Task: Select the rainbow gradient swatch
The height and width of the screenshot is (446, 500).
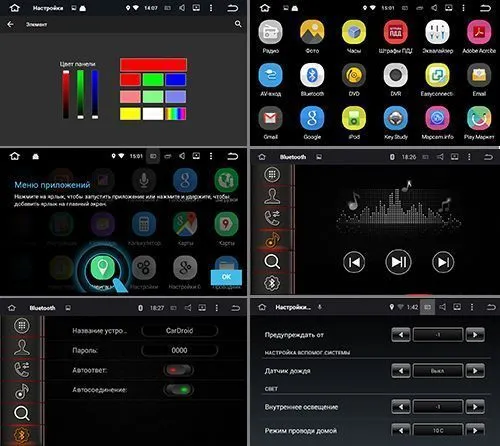Action: (176, 114)
